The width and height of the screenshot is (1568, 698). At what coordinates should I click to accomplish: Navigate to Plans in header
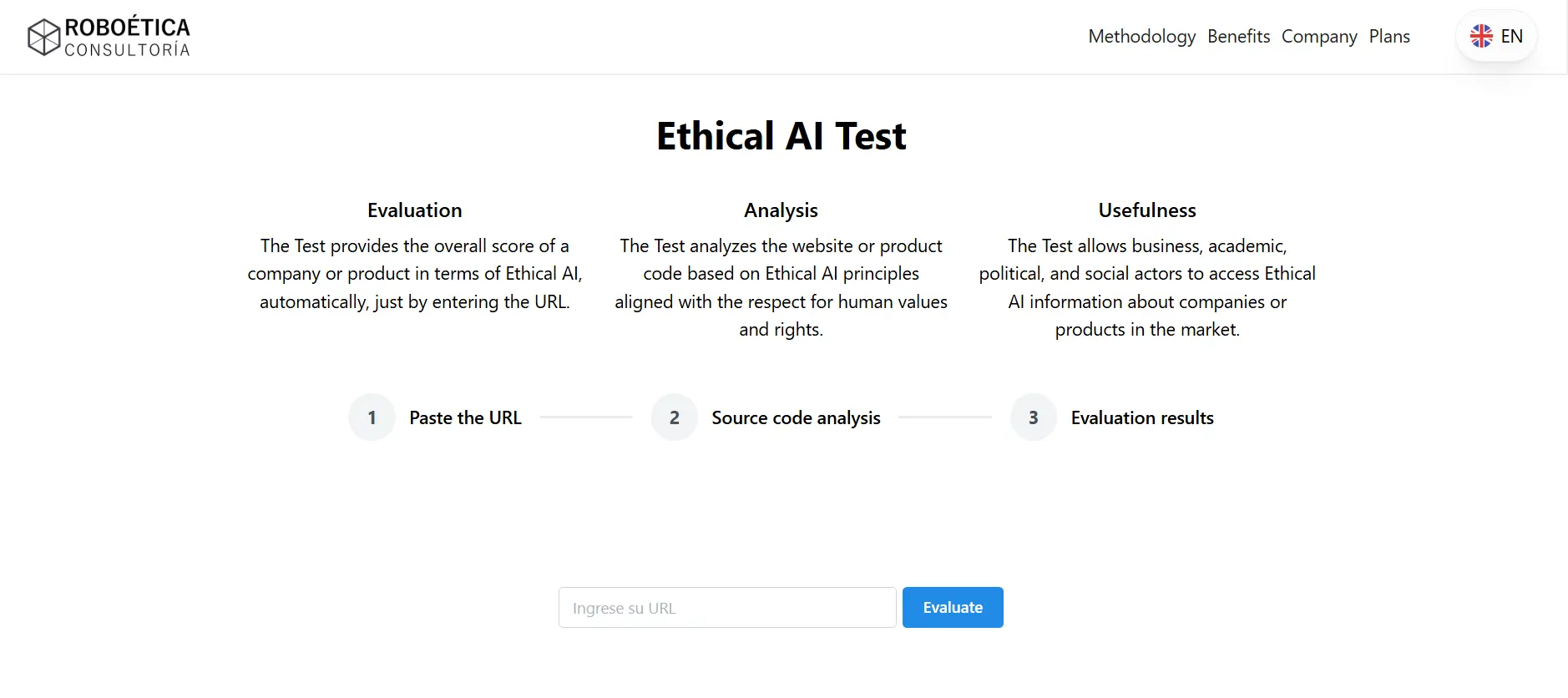pos(1389,37)
